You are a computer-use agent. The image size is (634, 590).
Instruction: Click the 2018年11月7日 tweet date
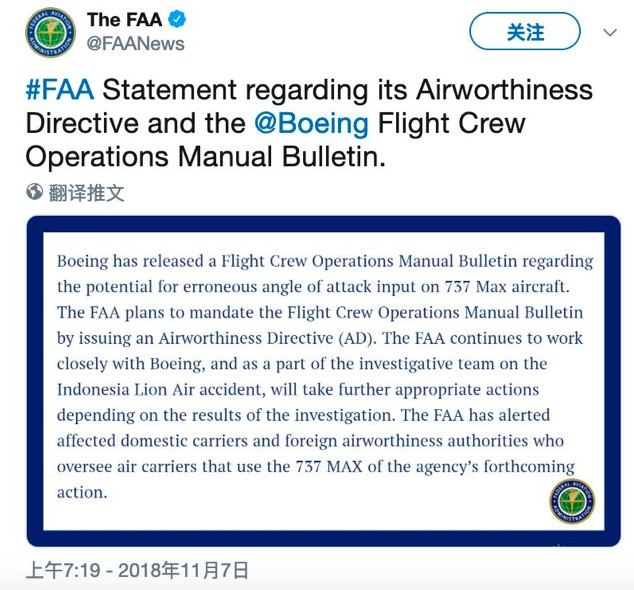183,571
